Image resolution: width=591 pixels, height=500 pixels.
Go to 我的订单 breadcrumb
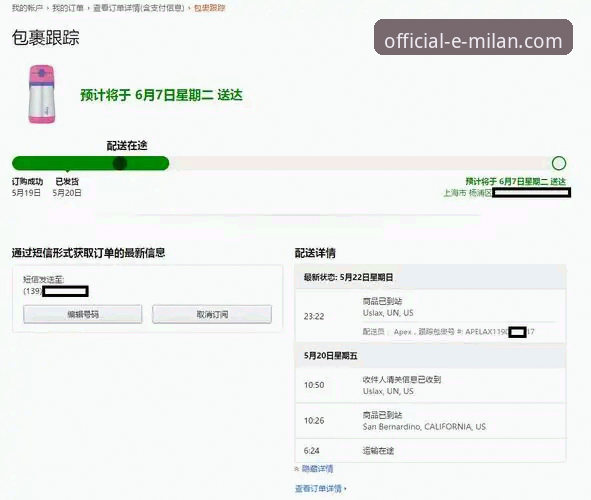pyautogui.click(x=68, y=8)
